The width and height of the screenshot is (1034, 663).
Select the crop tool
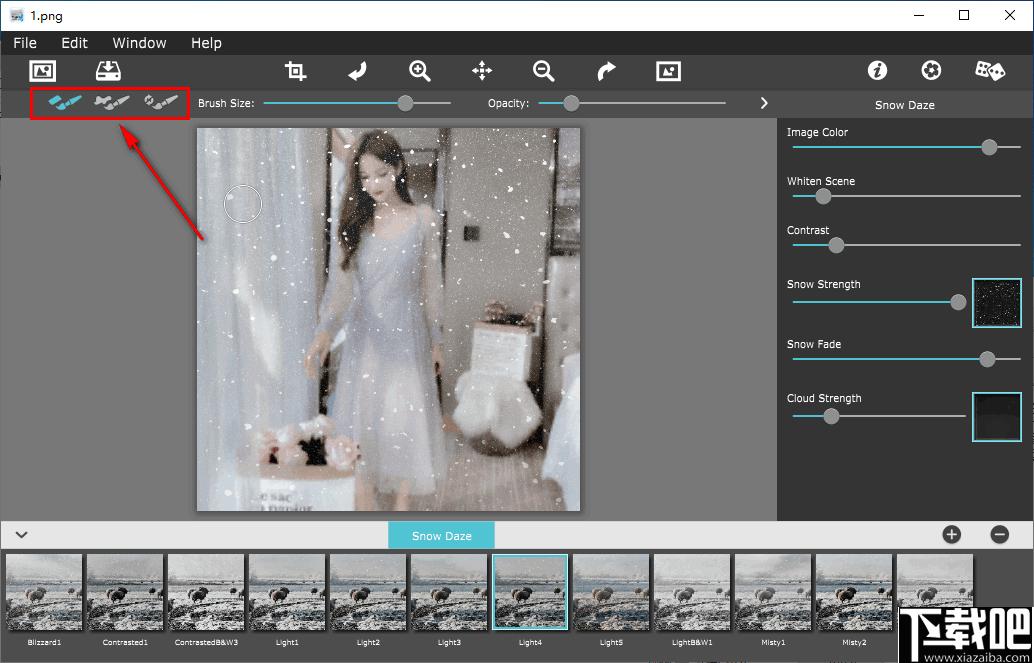point(295,71)
